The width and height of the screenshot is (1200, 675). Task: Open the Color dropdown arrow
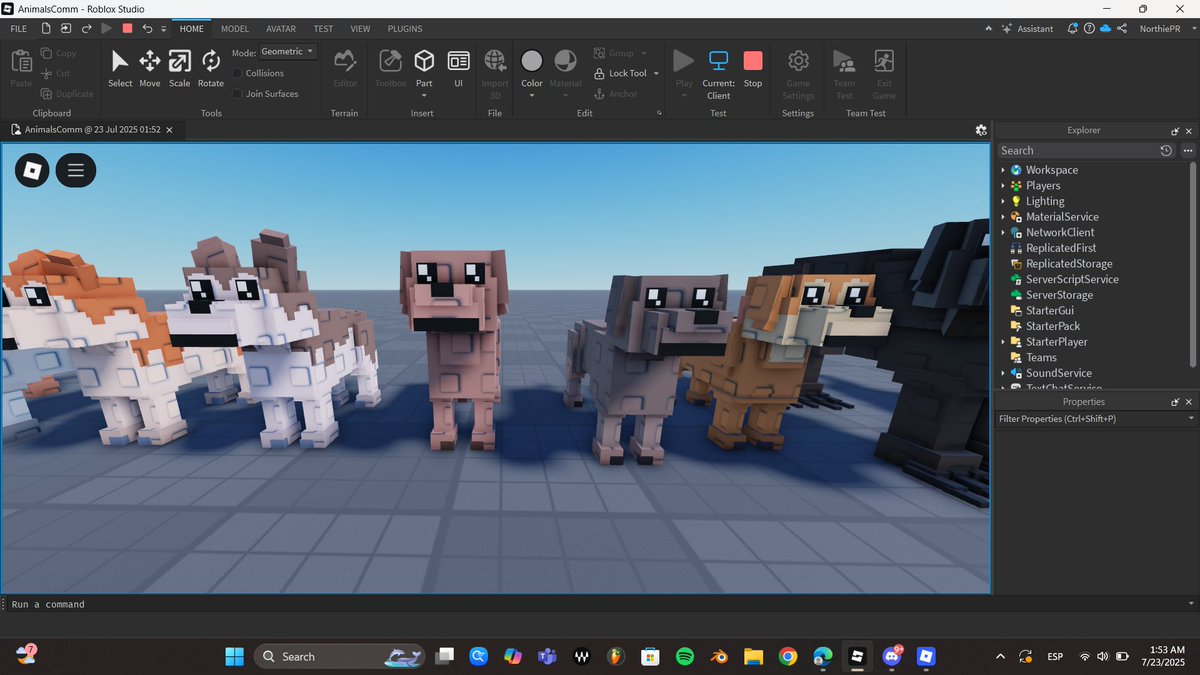tap(532, 96)
